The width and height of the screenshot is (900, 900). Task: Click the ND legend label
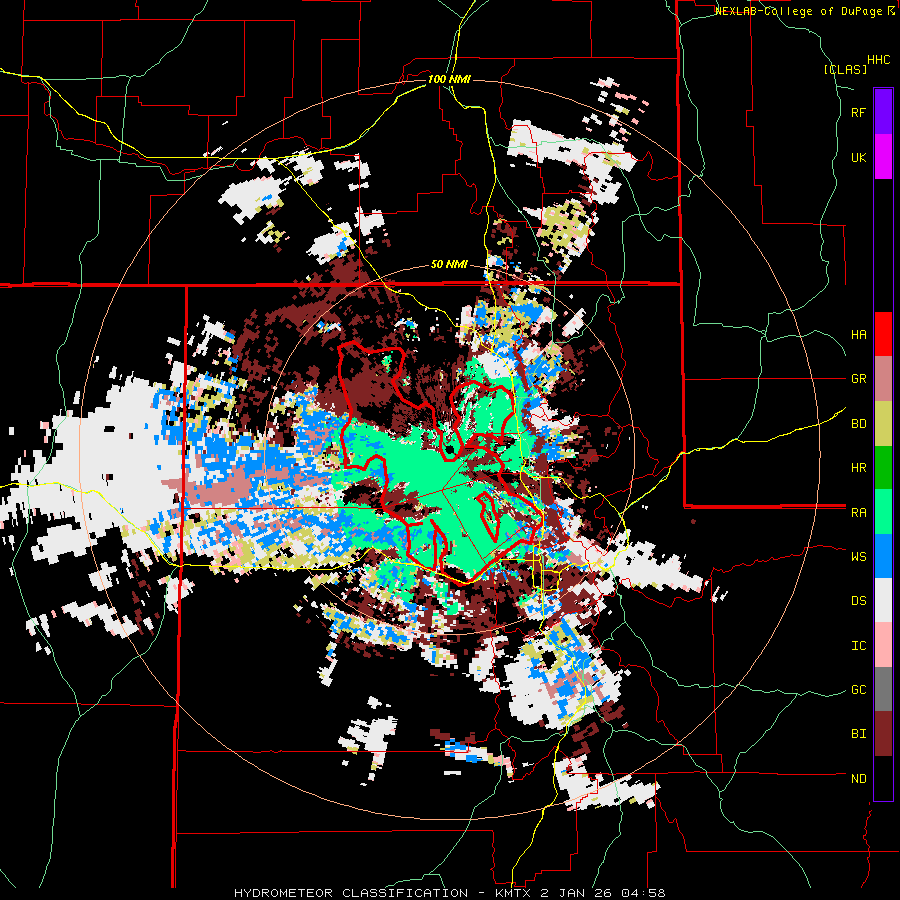coord(858,779)
